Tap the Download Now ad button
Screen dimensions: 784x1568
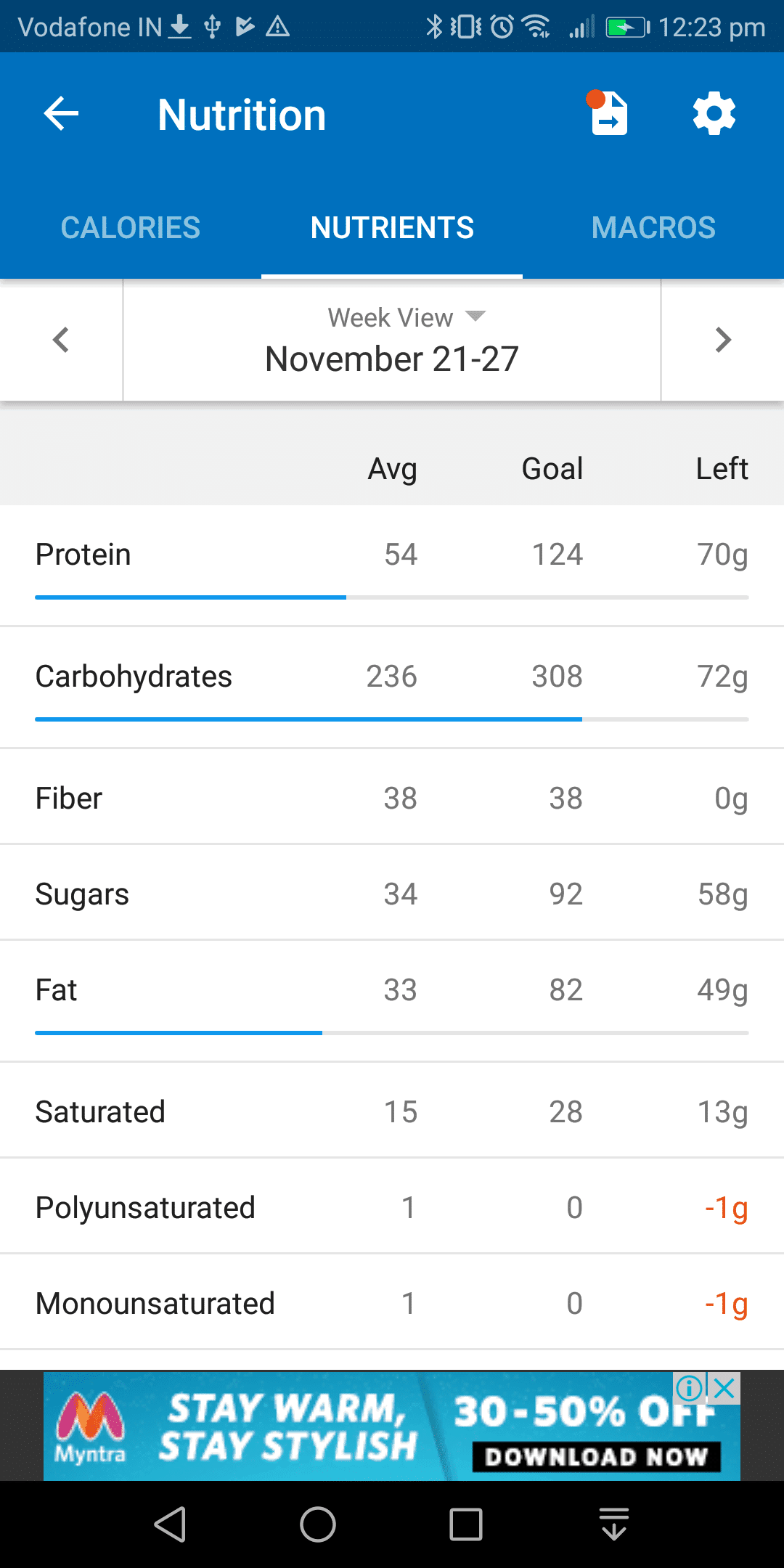click(596, 1456)
